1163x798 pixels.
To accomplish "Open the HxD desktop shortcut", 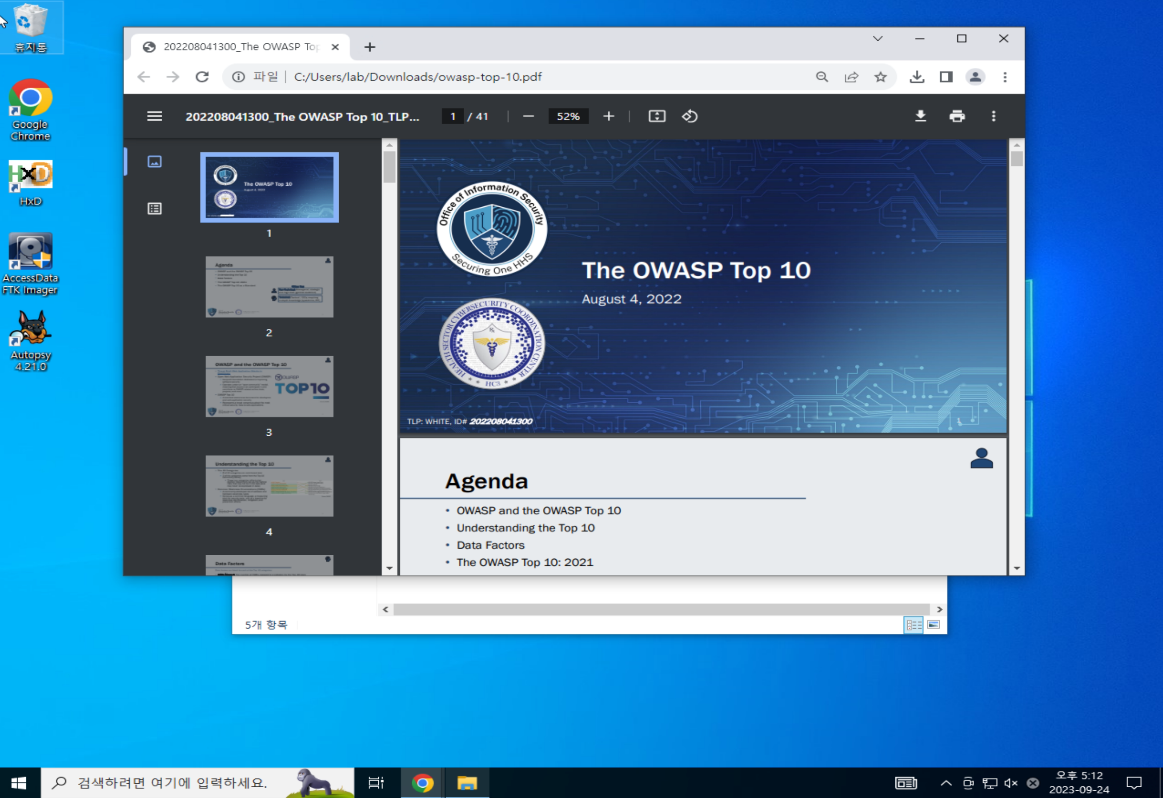I will pyautogui.click(x=30, y=184).
